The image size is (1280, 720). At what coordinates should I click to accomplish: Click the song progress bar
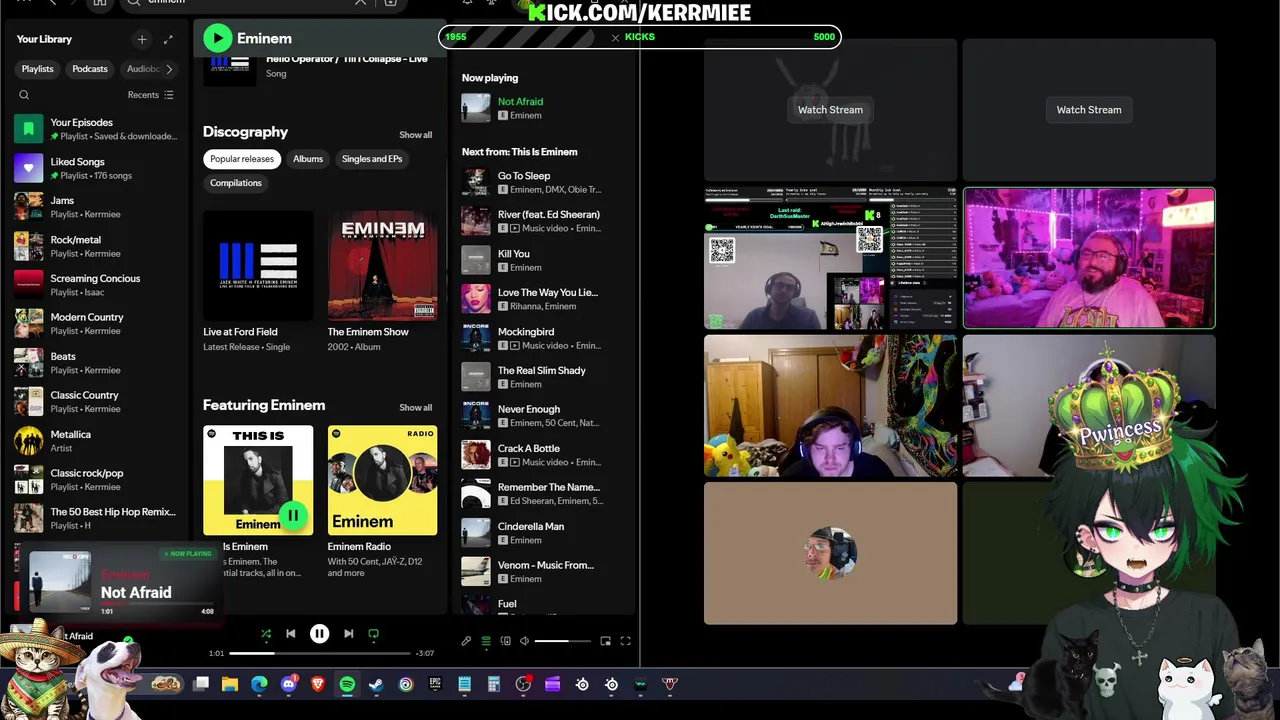point(319,653)
